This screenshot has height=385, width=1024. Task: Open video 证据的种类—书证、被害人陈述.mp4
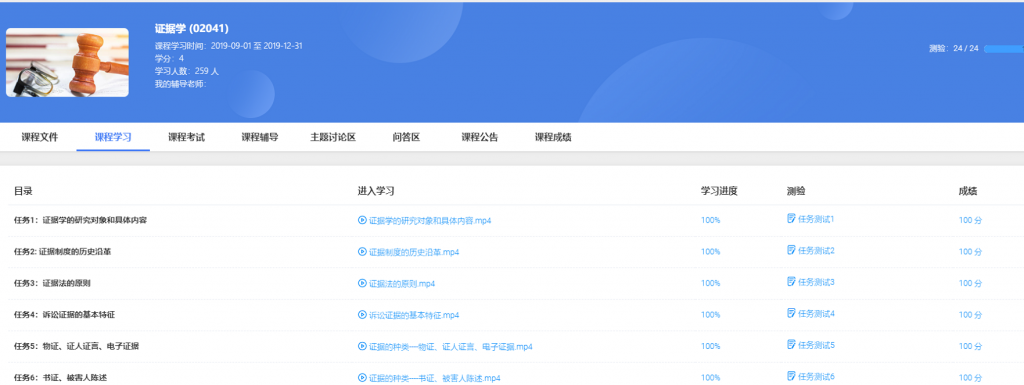pyautogui.click(x=435, y=378)
